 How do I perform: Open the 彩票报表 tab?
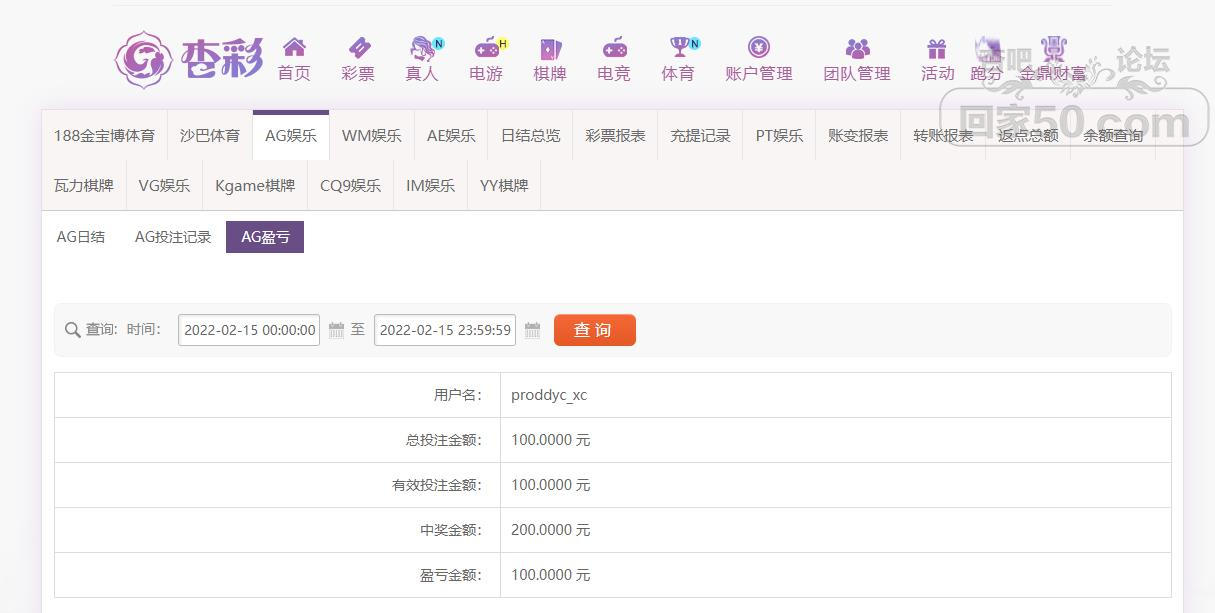(615, 135)
